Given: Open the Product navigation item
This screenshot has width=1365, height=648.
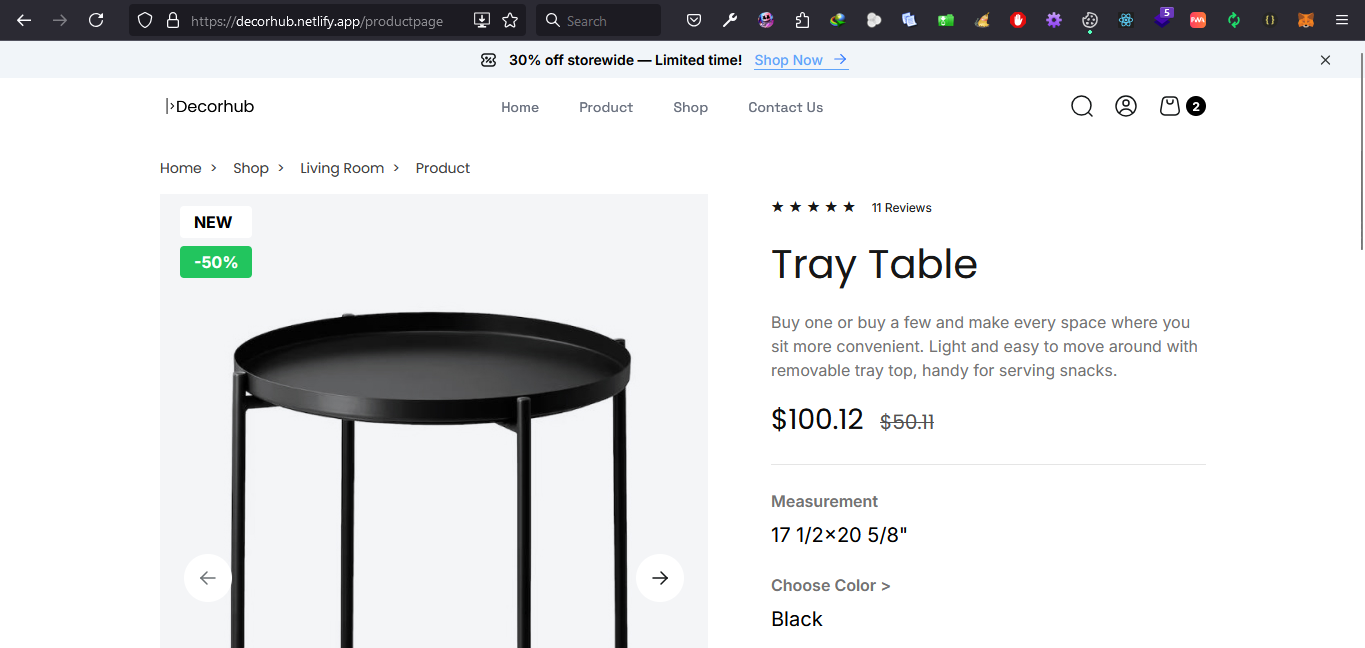Looking at the screenshot, I should [606, 107].
